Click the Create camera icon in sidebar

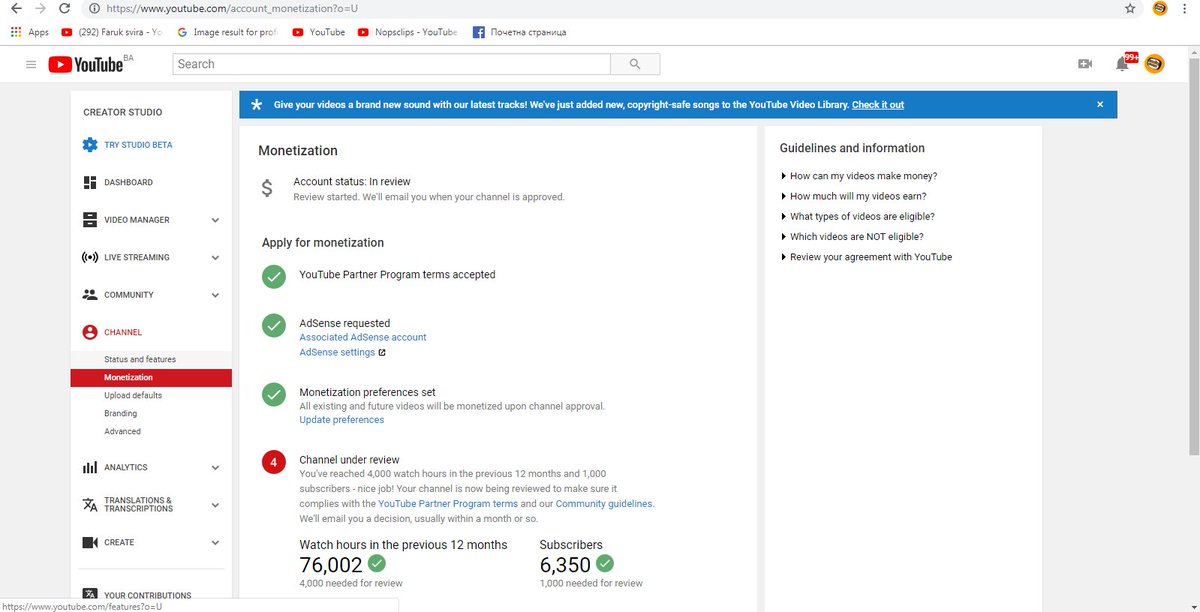pyautogui.click(x=90, y=542)
